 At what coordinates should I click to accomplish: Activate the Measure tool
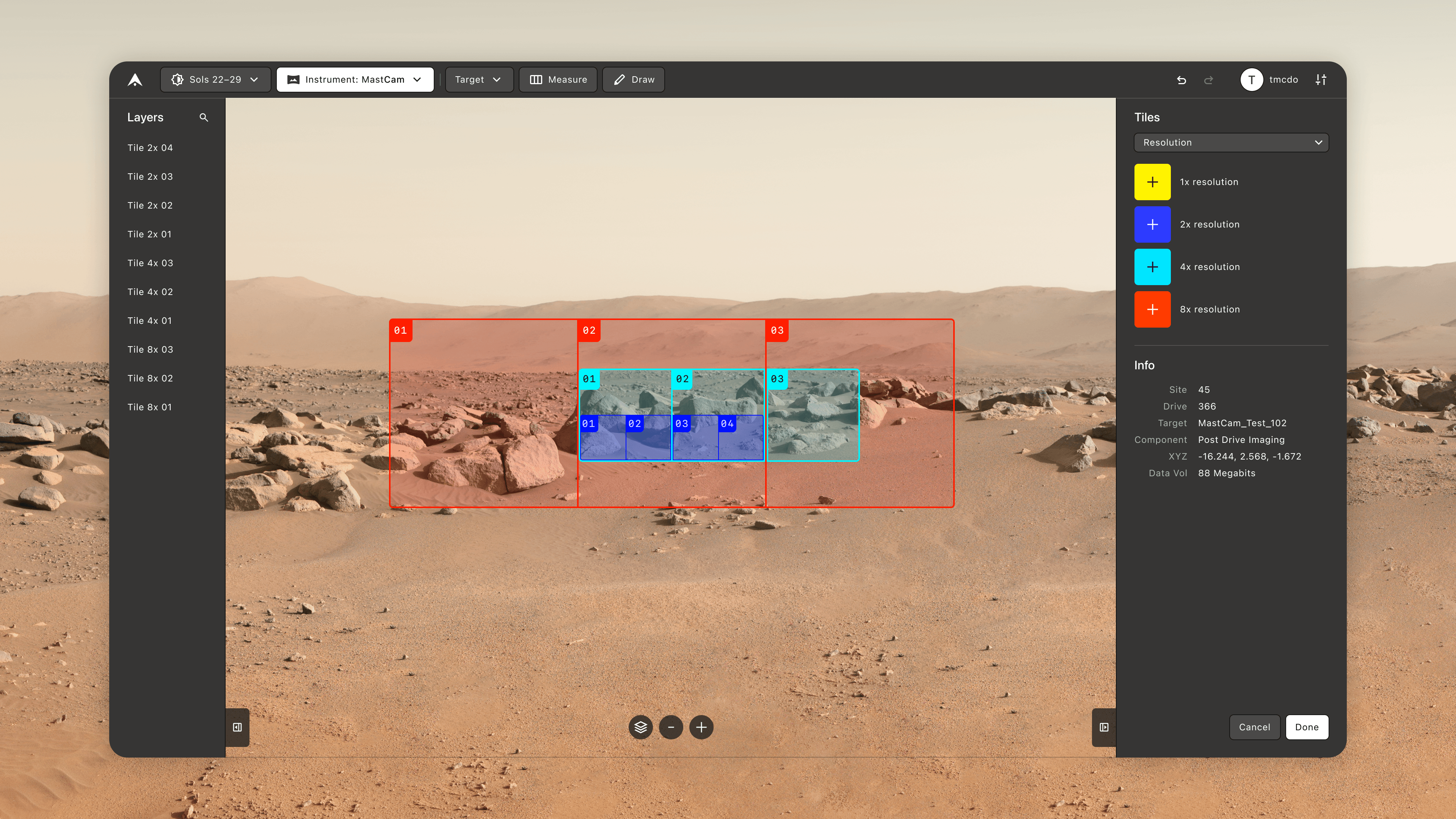(x=558, y=80)
